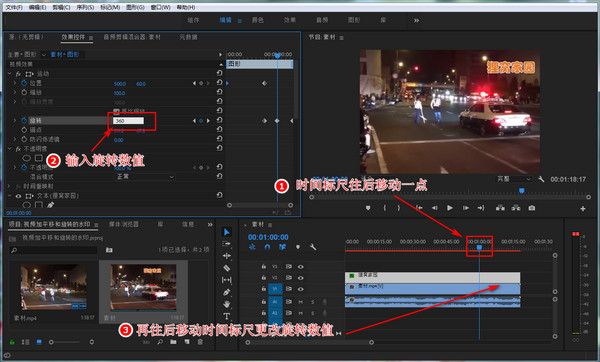Expand Time Remapping effect
The image size is (600, 362).
[9, 186]
